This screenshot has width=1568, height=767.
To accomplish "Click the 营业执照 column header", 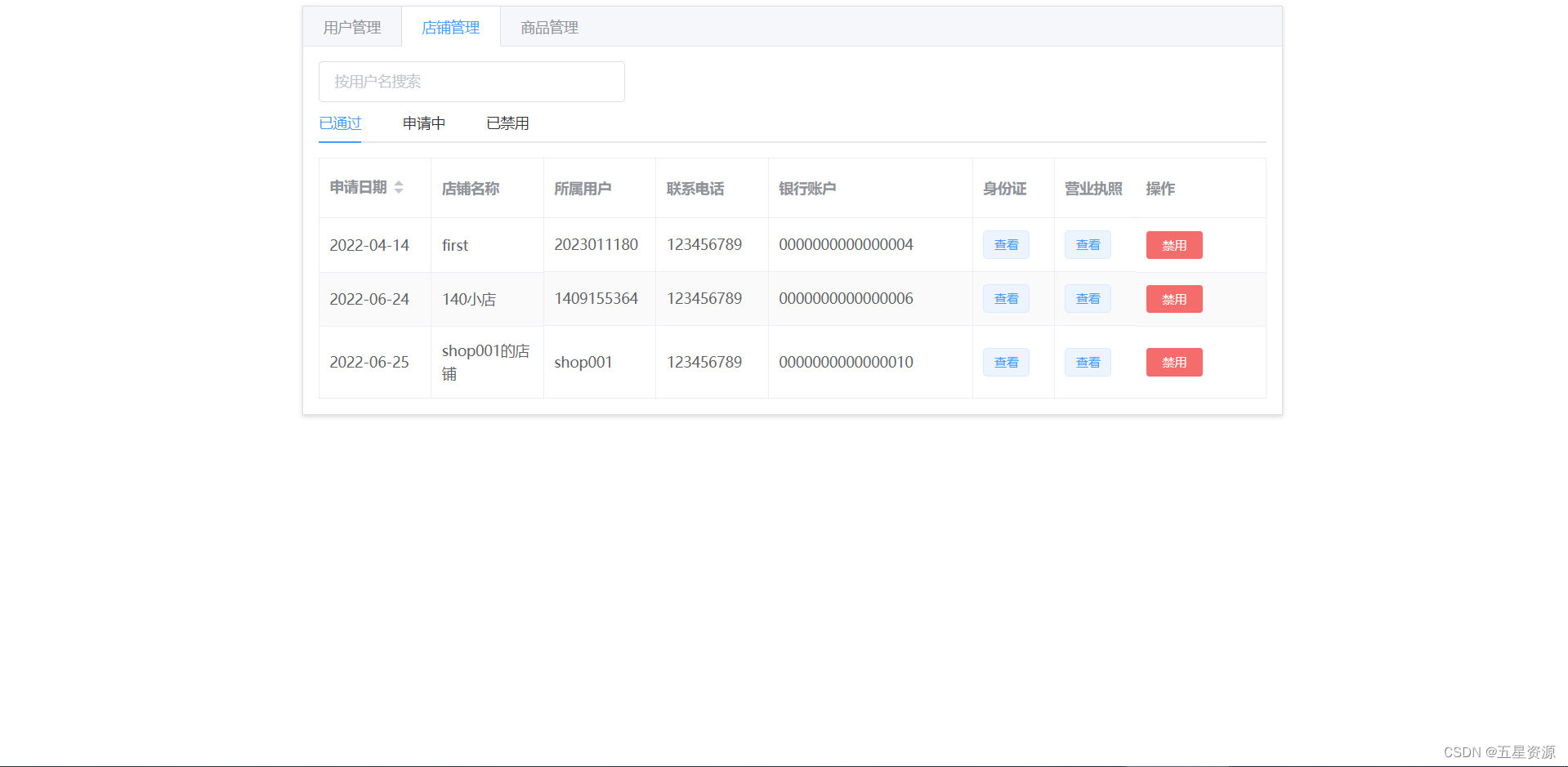I will tap(1093, 189).
